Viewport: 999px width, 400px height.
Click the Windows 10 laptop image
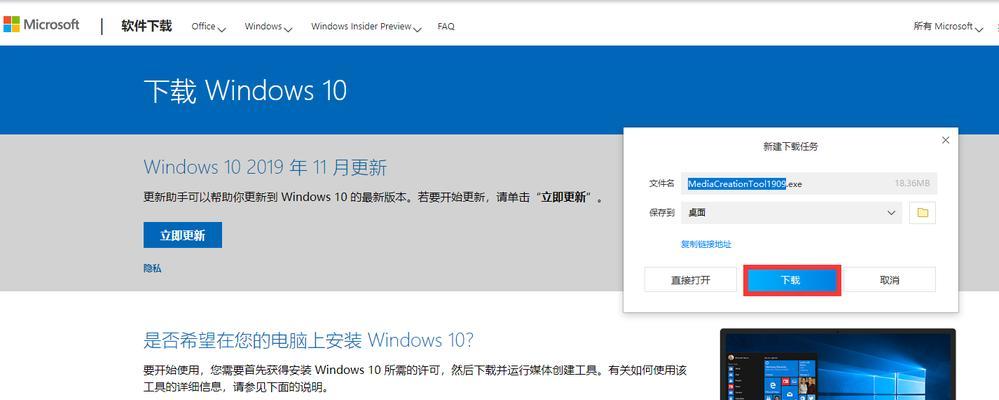tap(838, 364)
